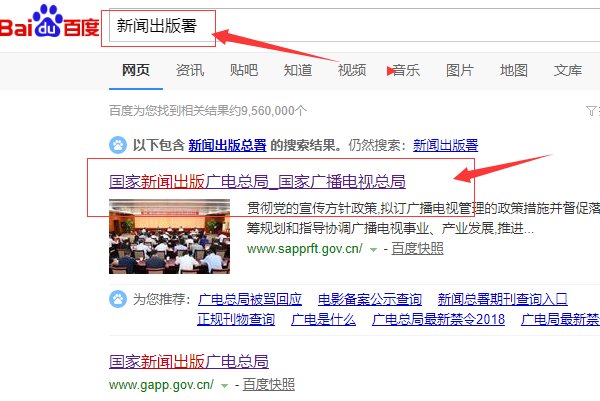Open the 广电总局最新禁令2018 recommendation
600x401 pixels.
pyautogui.click(x=439, y=319)
